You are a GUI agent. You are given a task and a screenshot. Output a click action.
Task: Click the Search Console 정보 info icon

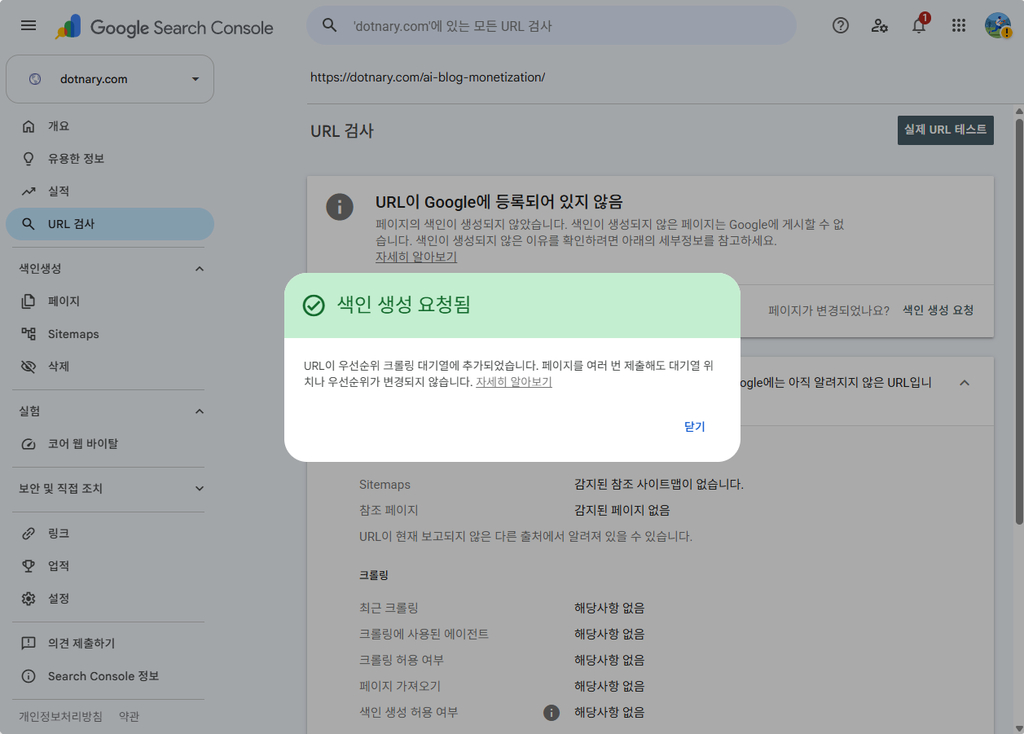[x=28, y=676]
